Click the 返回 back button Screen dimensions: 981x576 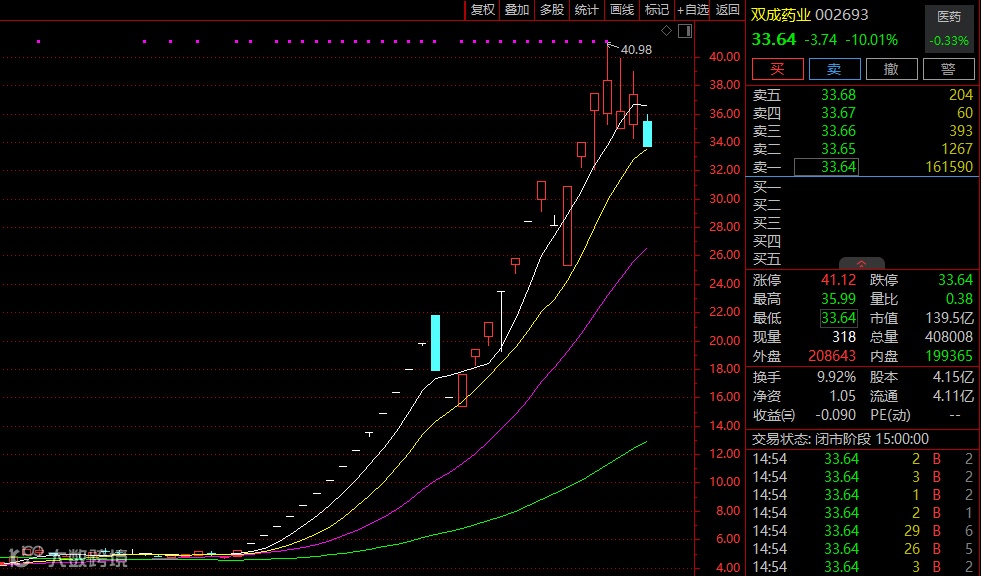pyautogui.click(x=727, y=10)
